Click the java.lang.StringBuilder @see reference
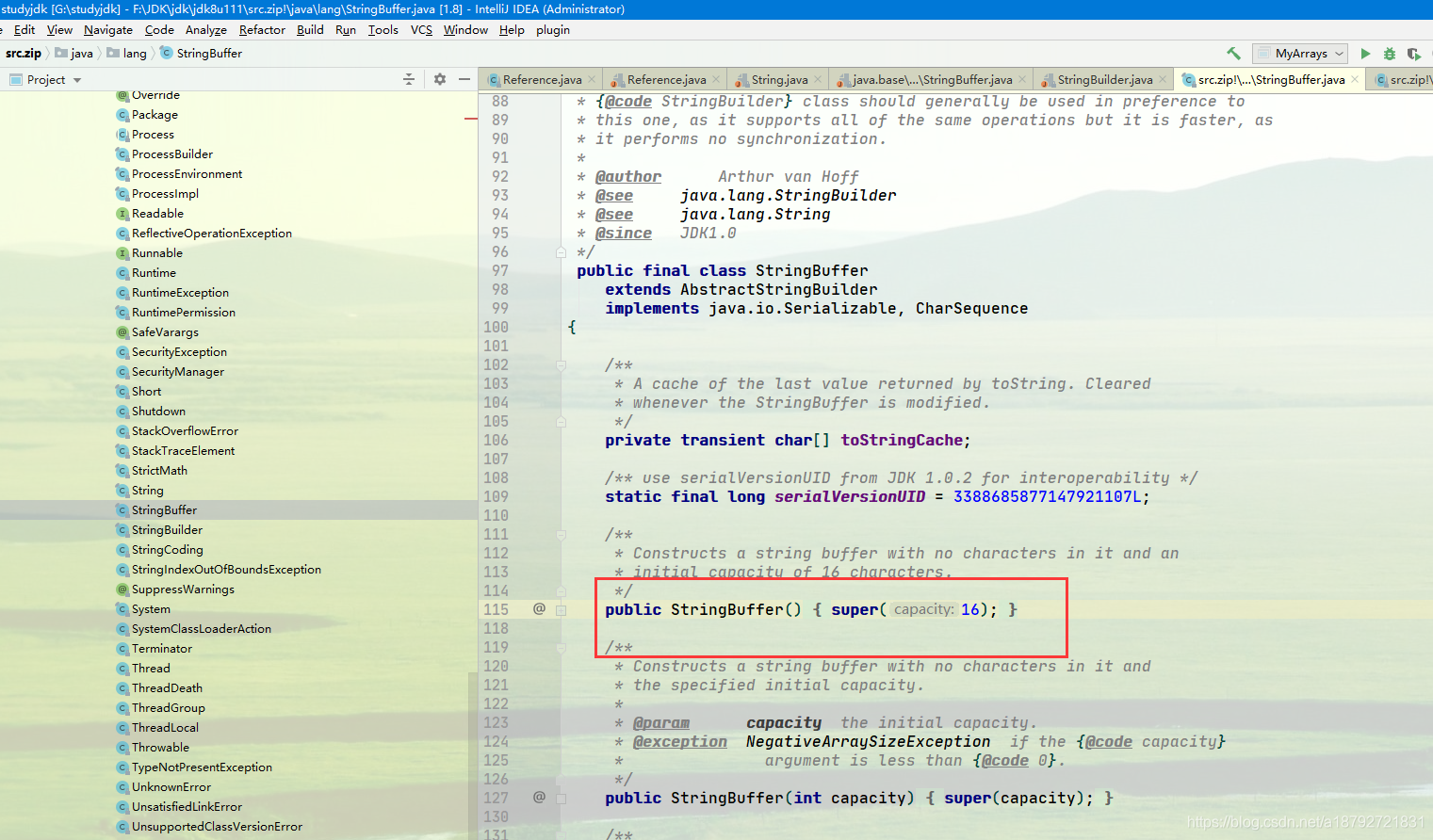The height and width of the screenshot is (840, 1433). [788, 196]
